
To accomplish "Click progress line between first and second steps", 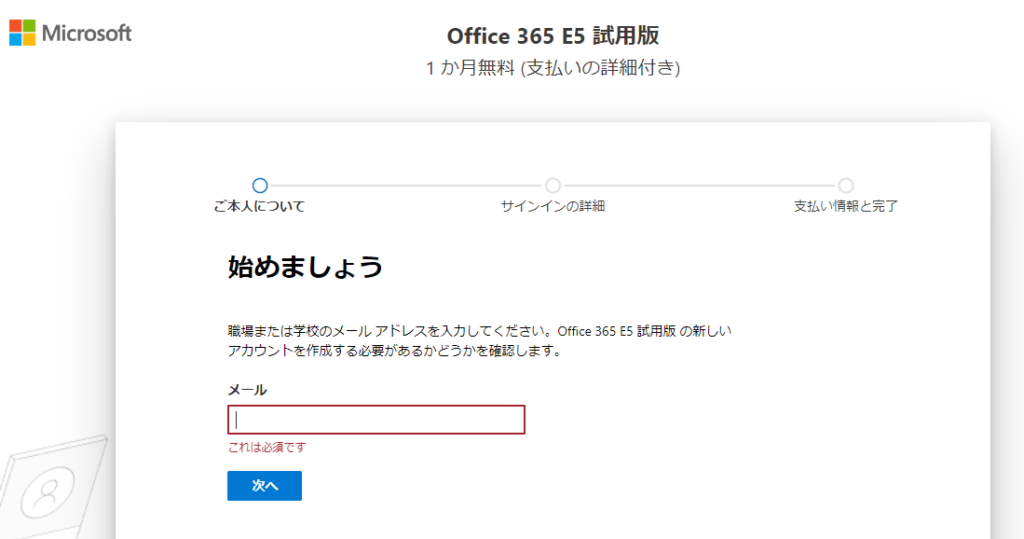I will (406, 186).
